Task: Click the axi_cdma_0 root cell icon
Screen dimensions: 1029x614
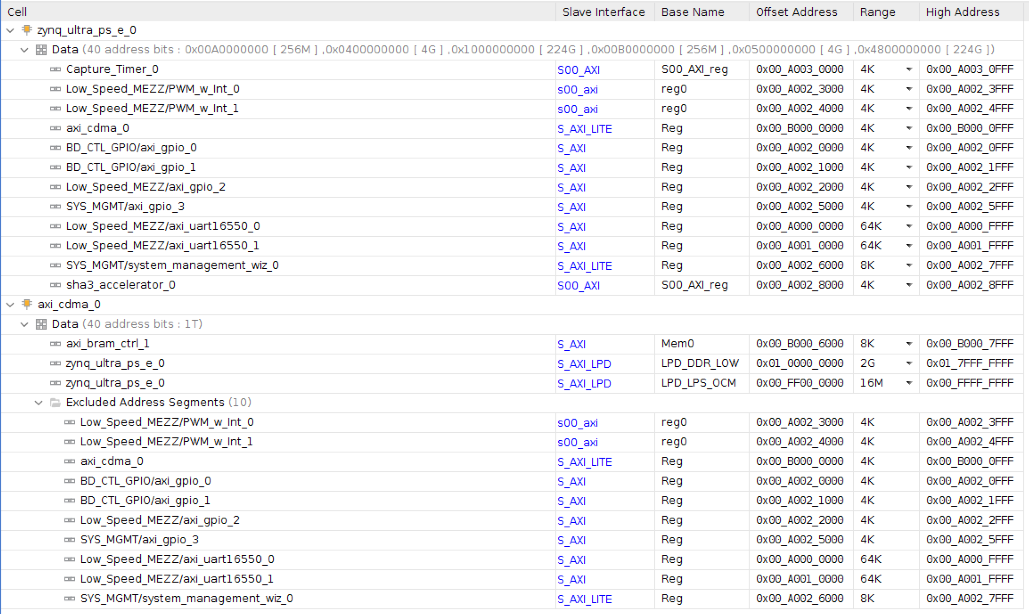Action: [28, 304]
